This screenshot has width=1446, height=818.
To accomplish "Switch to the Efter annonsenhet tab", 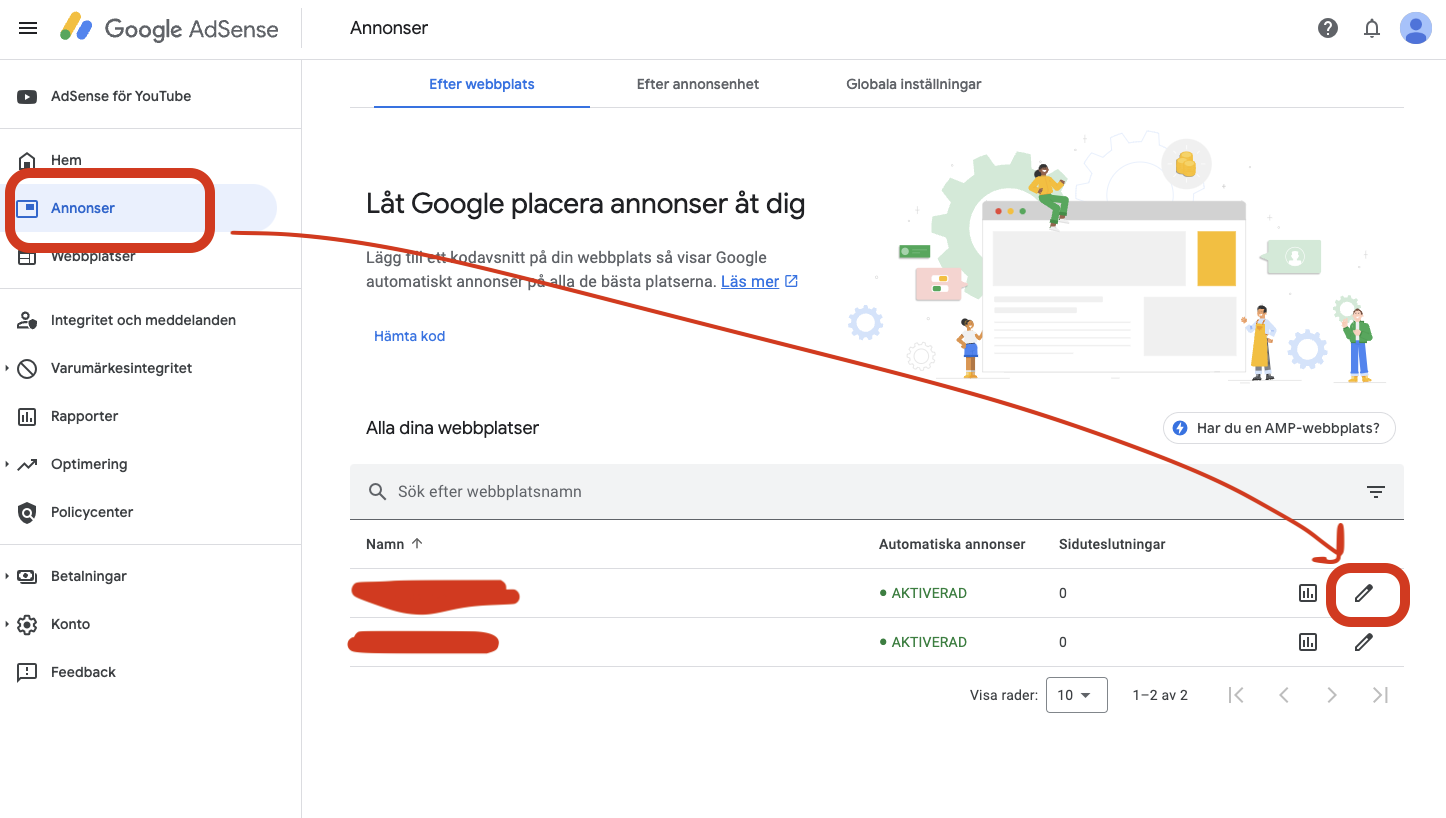I will tap(697, 84).
